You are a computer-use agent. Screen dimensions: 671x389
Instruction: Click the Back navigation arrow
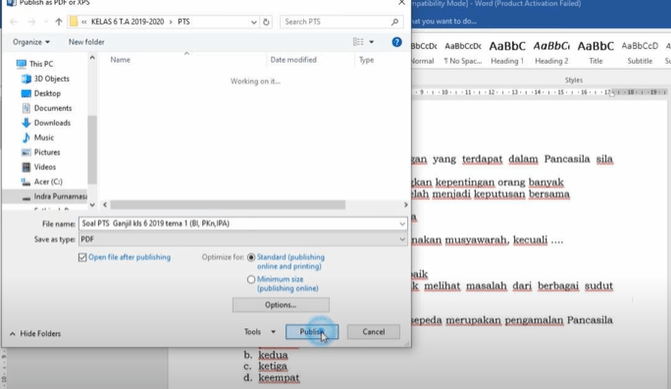(14, 22)
